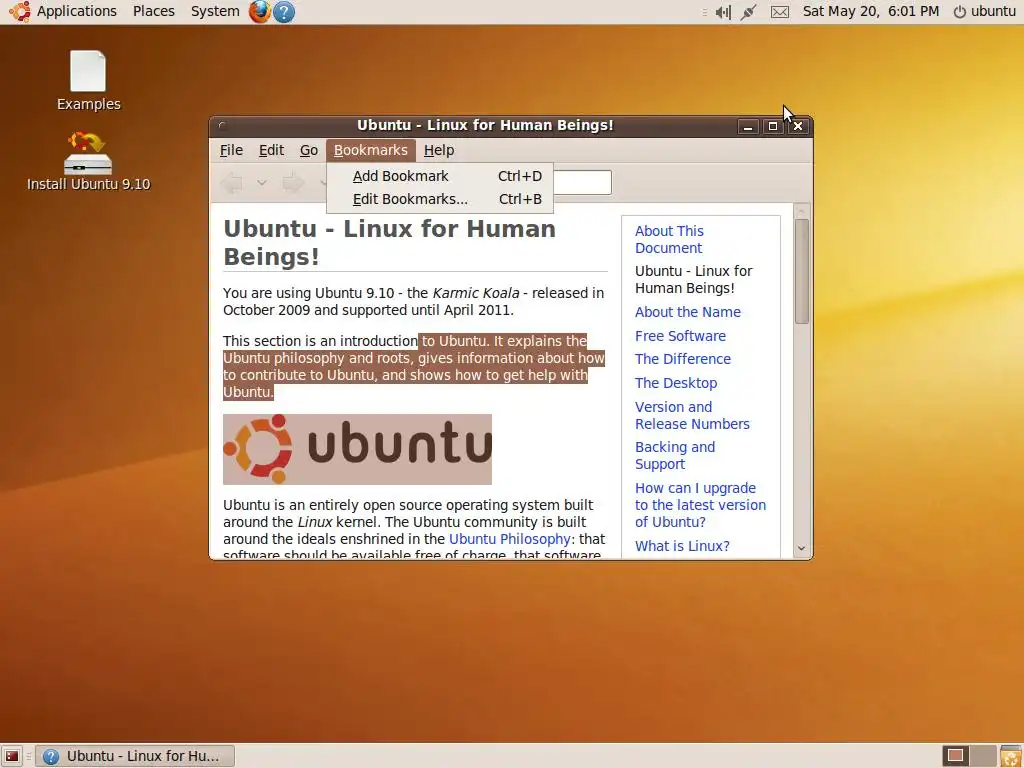Screen dimensions: 1024x768
Task: Open the What is Linux? link
Action: point(682,546)
